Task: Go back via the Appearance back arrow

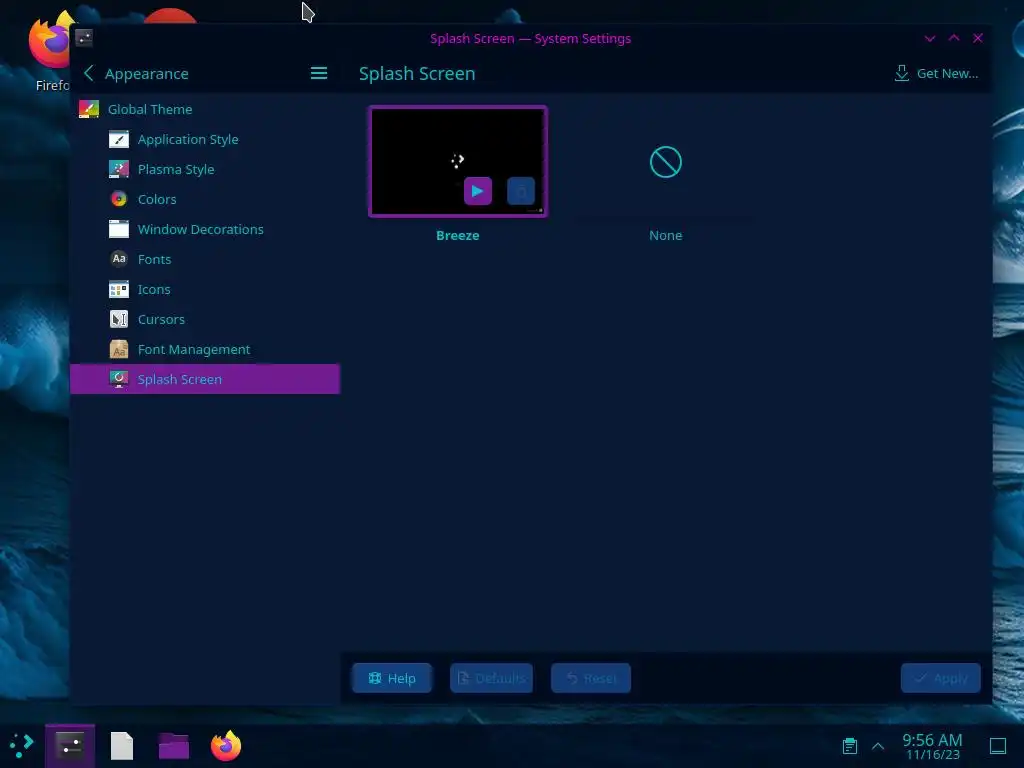Action: click(x=89, y=73)
